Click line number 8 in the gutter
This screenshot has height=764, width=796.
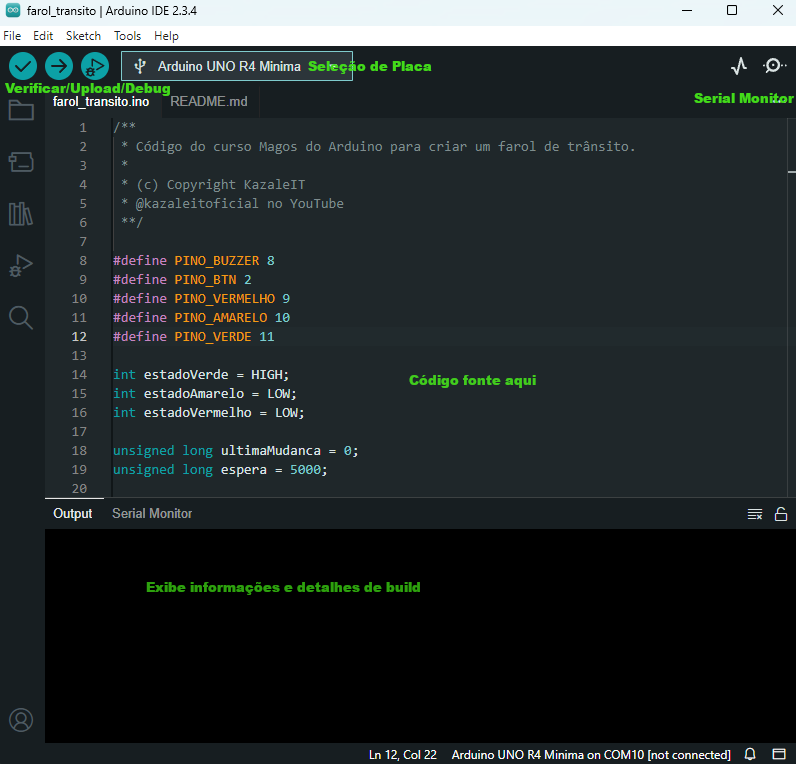tap(83, 261)
